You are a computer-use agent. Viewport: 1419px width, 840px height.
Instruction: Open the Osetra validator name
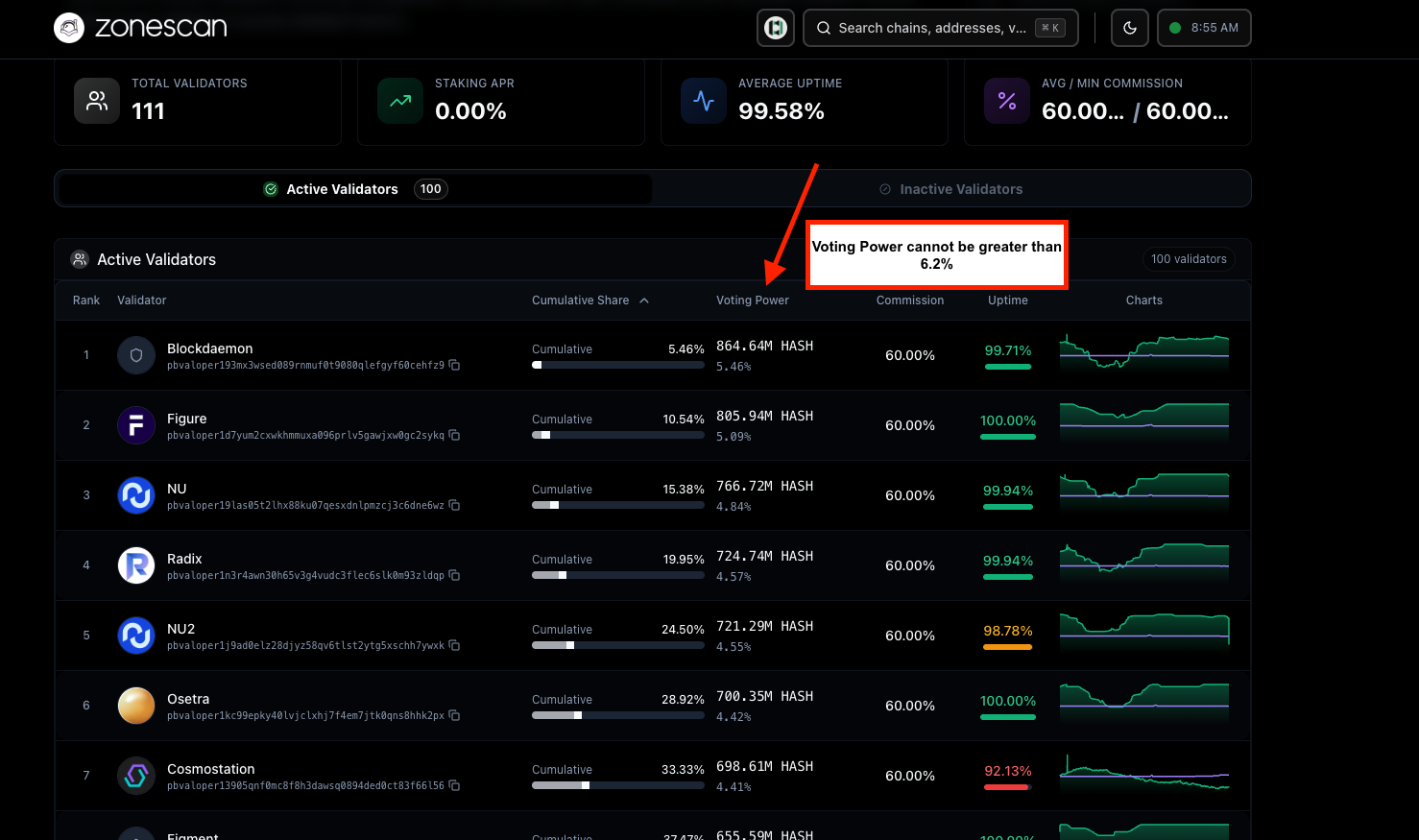[x=188, y=699]
